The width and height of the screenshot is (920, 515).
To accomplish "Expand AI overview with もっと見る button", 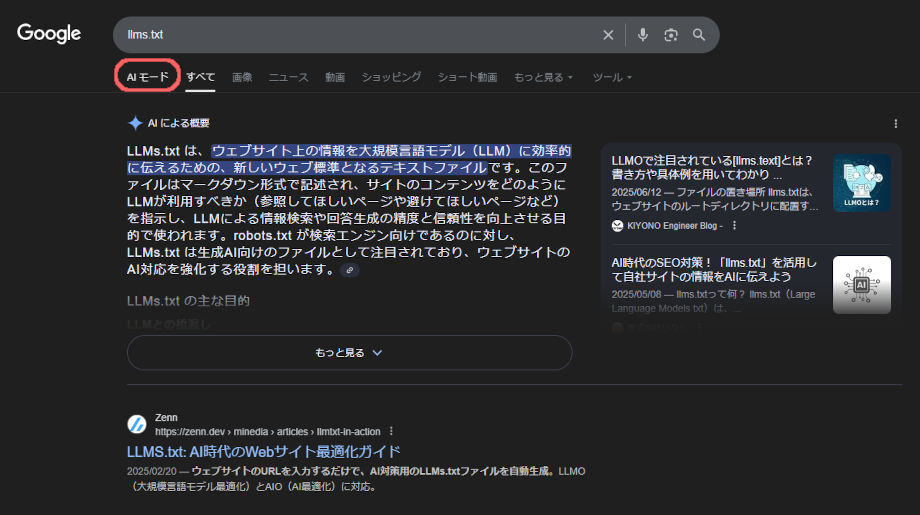I will pos(349,352).
